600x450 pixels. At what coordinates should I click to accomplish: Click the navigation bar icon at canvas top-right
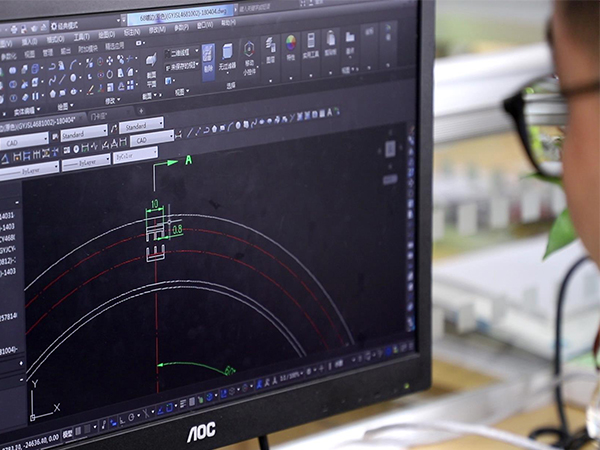[390, 150]
